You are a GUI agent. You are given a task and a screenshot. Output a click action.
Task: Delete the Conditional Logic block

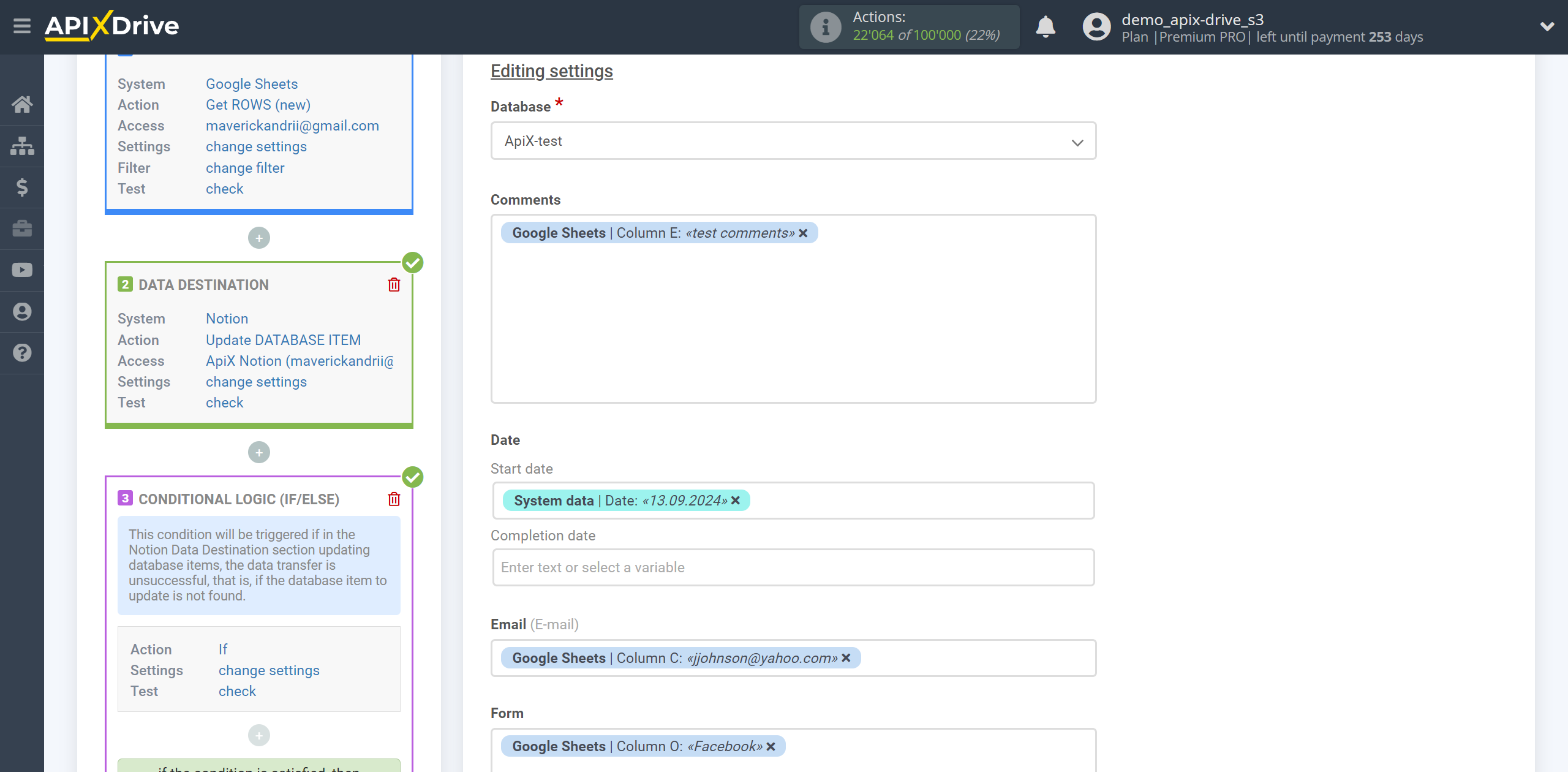(x=394, y=499)
